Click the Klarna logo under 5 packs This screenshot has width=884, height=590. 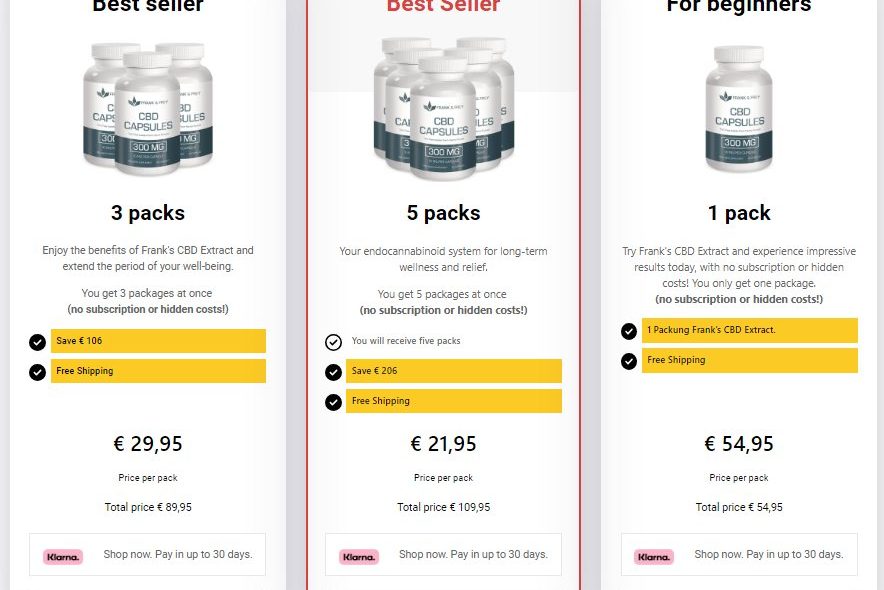(x=359, y=557)
